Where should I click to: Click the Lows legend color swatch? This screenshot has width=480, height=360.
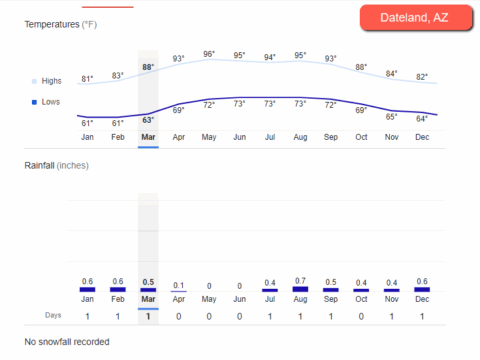coord(34,102)
